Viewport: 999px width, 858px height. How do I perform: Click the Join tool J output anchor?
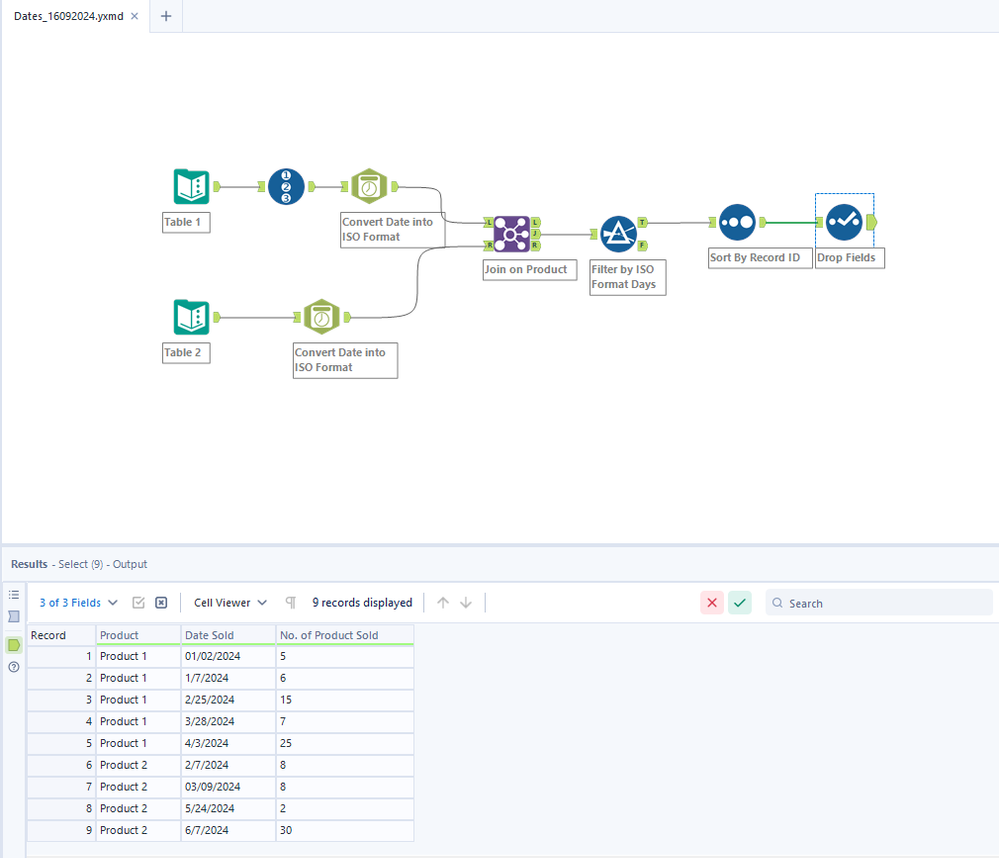coord(536,234)
